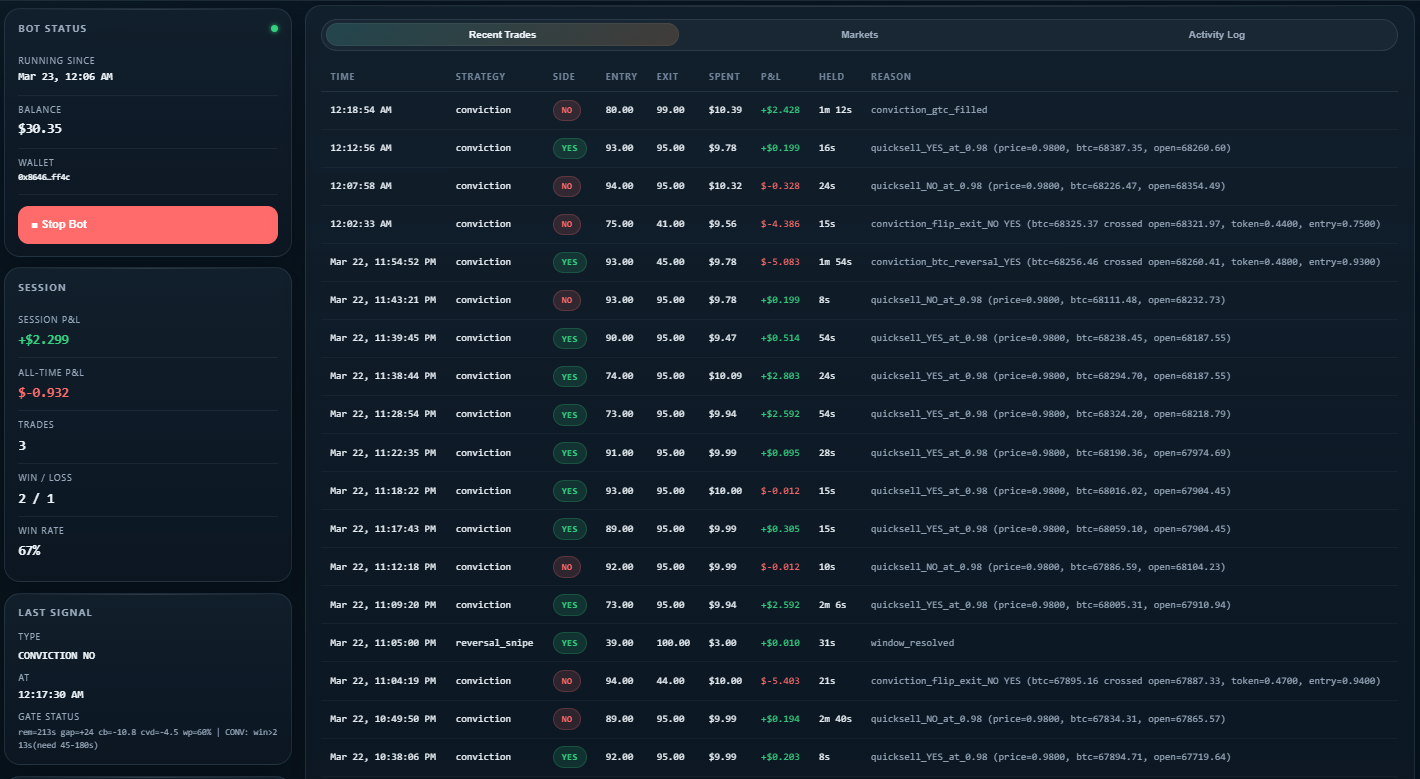Open the Activity Log tab
The width and height of the screenshot is (1420, 779).
tap(1216, 34)
